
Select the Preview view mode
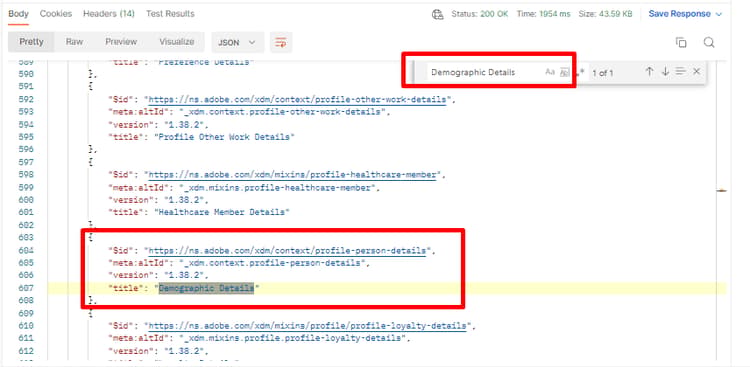(x=121, y=42)
